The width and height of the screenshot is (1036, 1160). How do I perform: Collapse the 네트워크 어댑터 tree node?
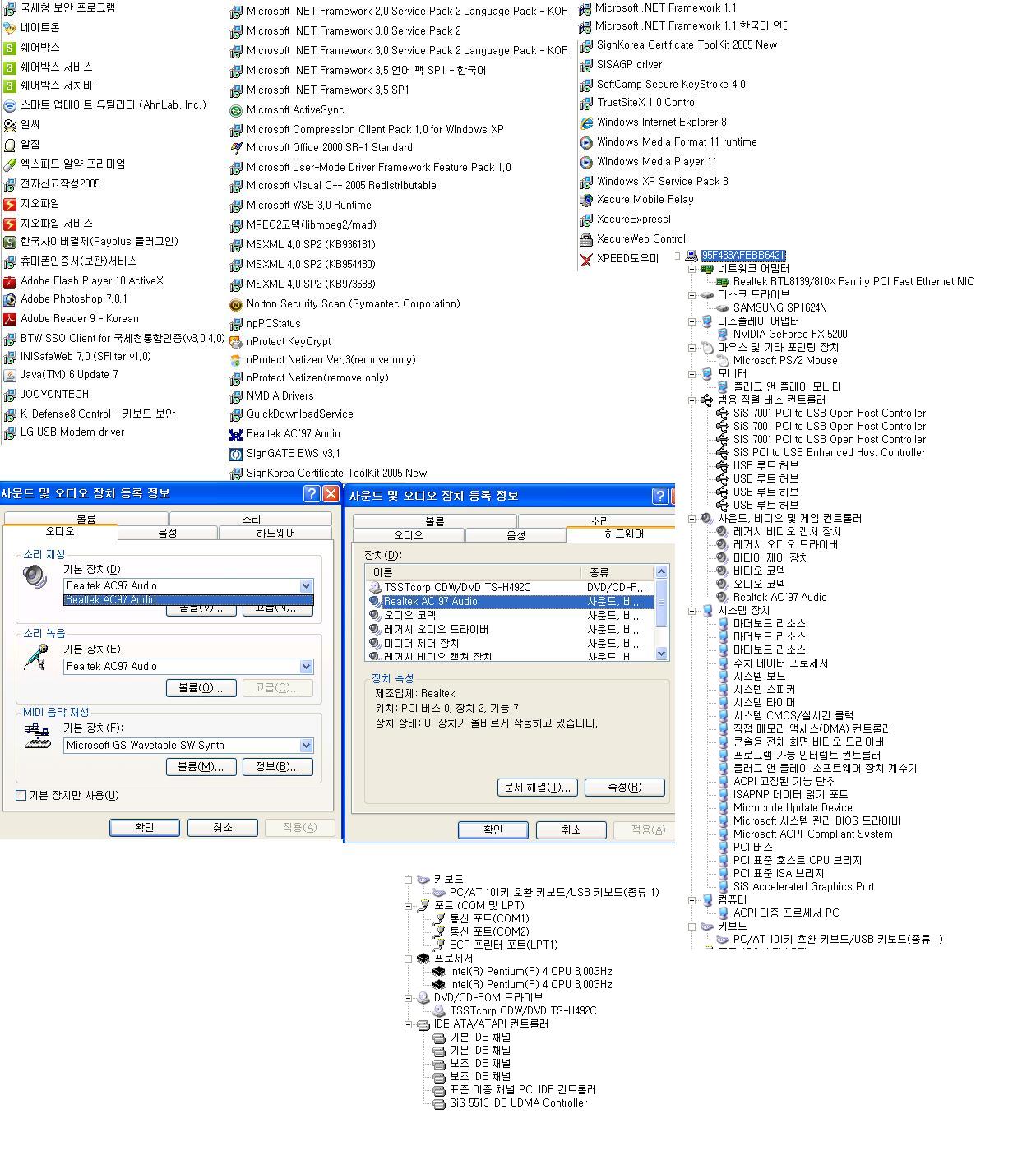pyautogui.click(x=692, y=269)
